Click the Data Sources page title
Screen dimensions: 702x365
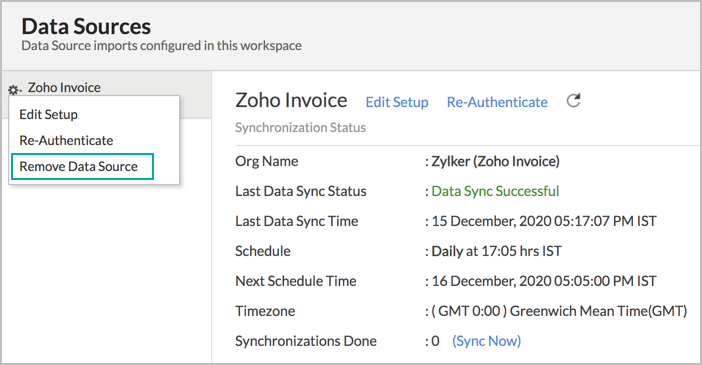tap(86, 26)
